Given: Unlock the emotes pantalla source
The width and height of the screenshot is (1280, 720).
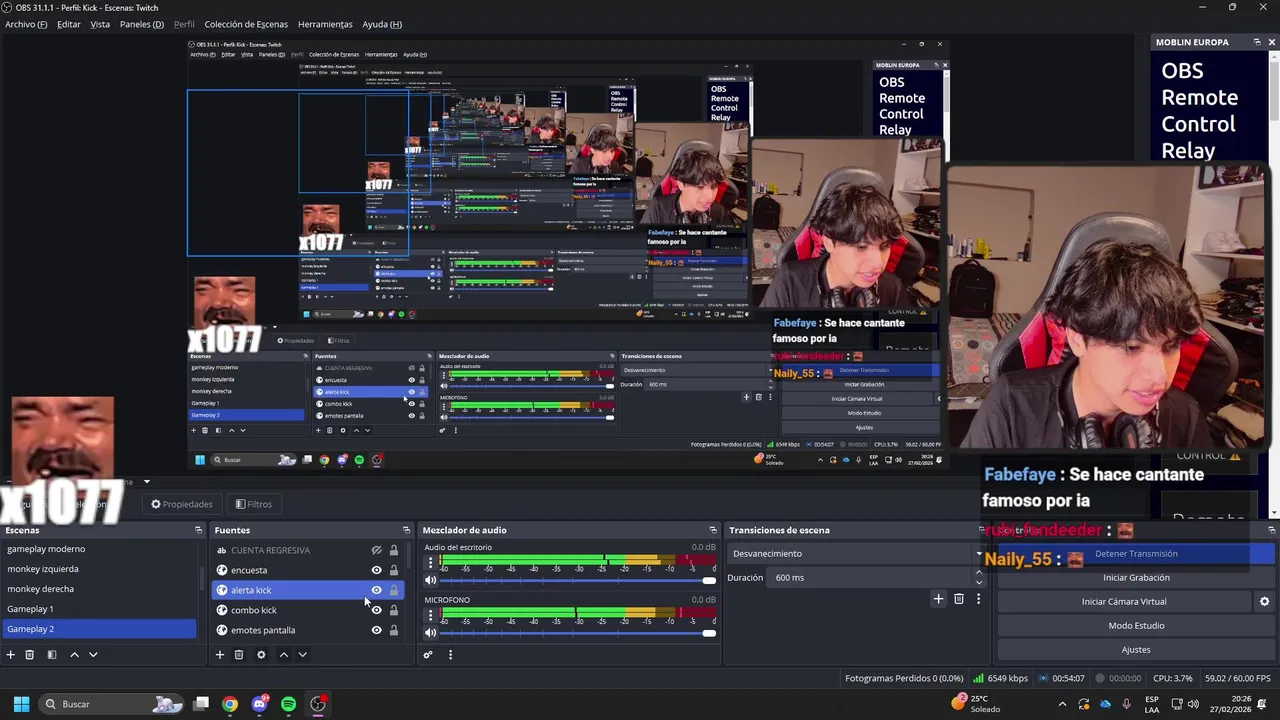Looking at the screenshot, I should coord(394,630).
